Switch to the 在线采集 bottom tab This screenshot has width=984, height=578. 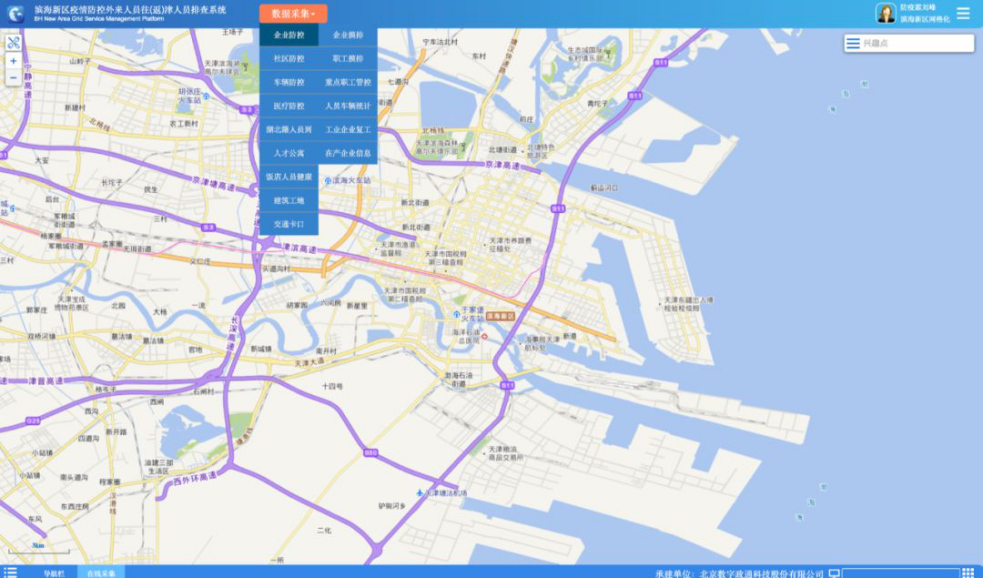click(x=101, y=573)
